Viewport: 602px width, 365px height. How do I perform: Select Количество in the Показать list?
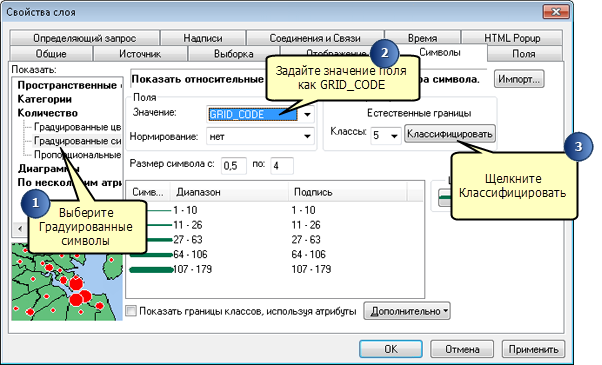point(48,113)
